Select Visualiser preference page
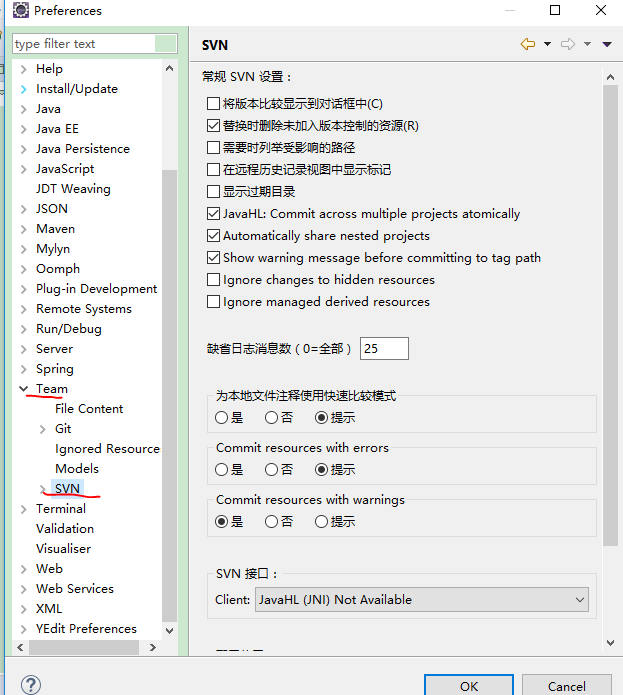The height and width of the screenshot is (695, 623). (64, 549)
